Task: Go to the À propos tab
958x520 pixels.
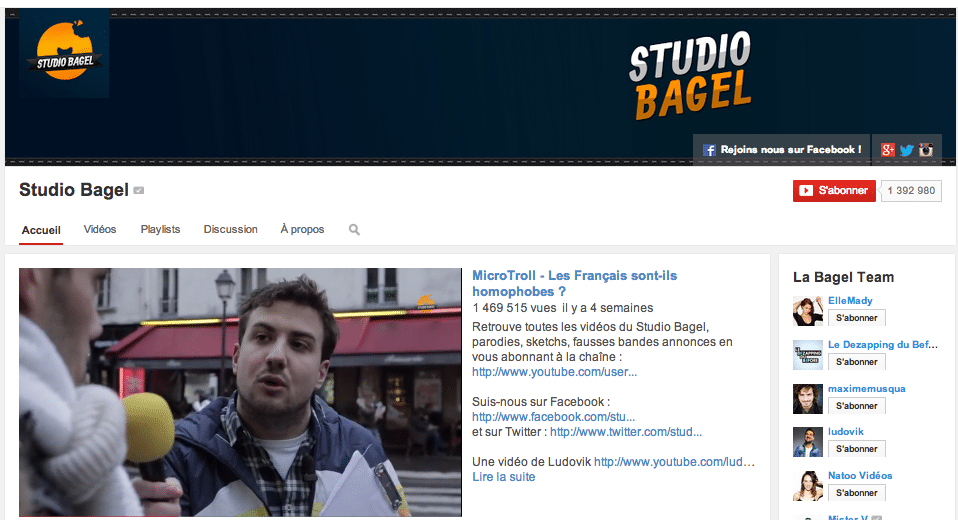Action: (302, 229)
